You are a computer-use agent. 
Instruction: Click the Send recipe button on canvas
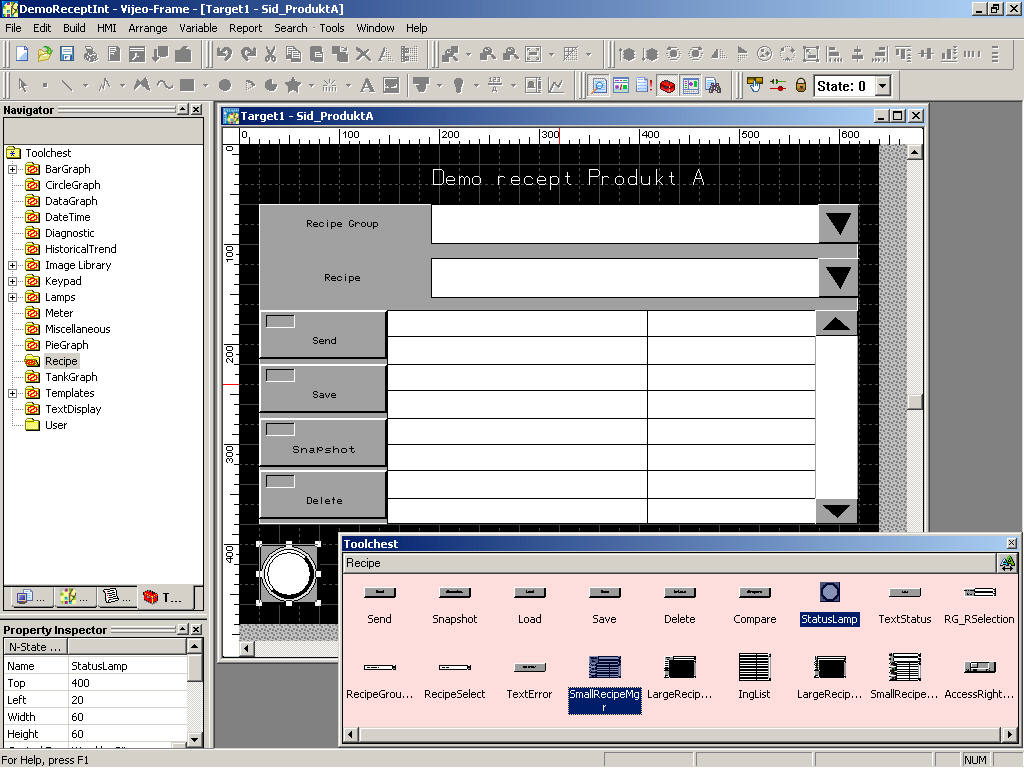(323, 335)
